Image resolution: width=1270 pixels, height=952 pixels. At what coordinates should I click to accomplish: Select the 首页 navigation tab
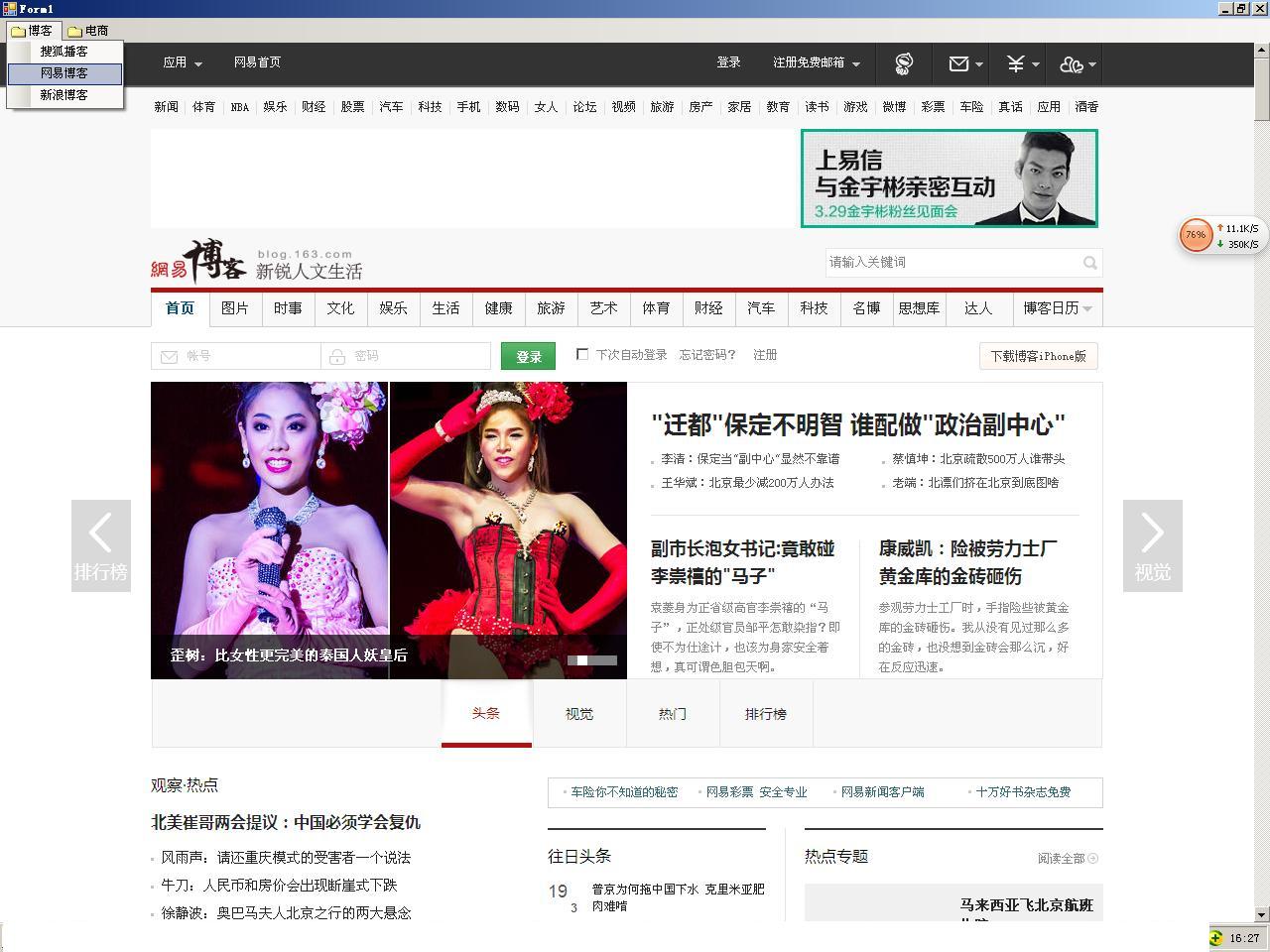click(180, 308)
